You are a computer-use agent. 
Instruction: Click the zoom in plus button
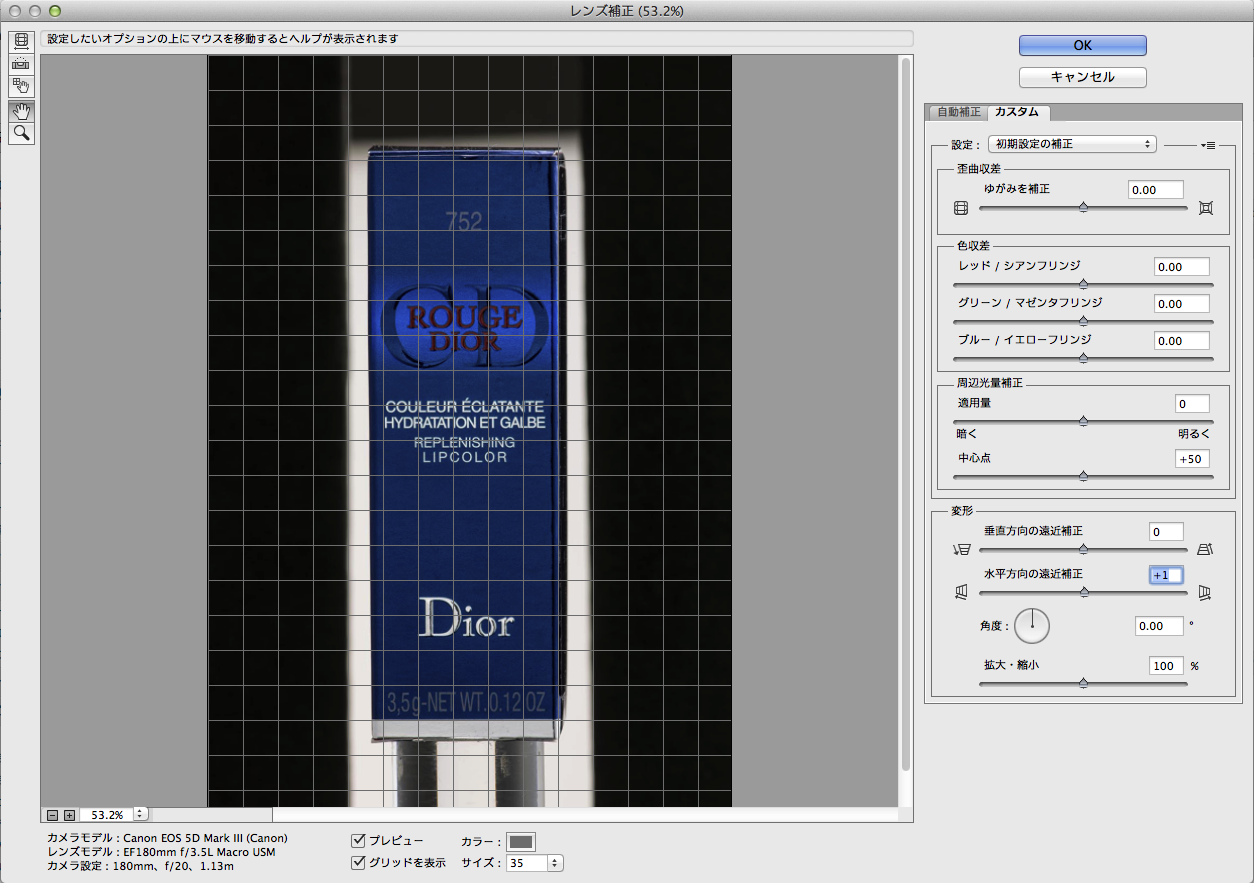coord(69,815)
